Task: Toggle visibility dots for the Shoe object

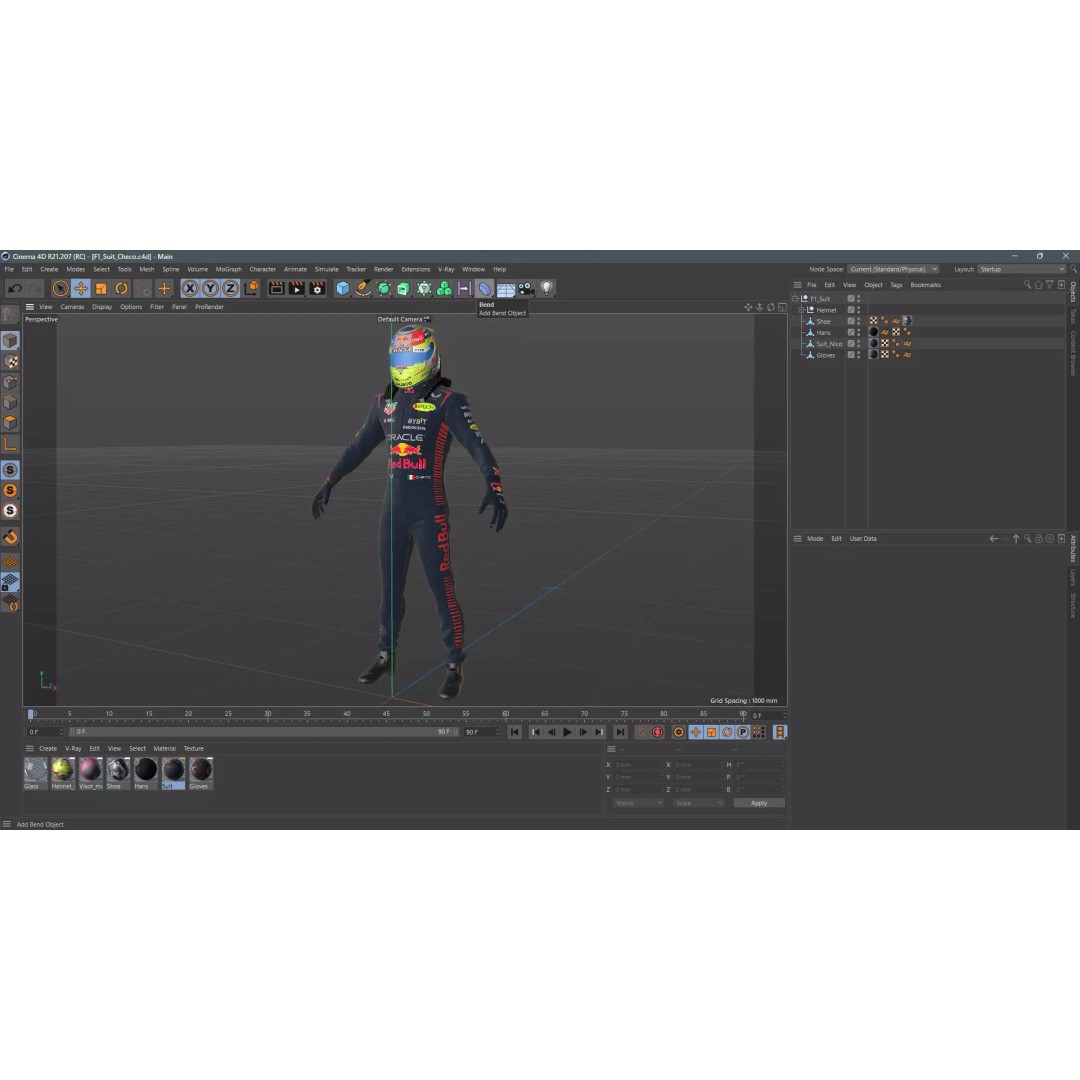Action: pyautogui.click(x=858, y=321)
